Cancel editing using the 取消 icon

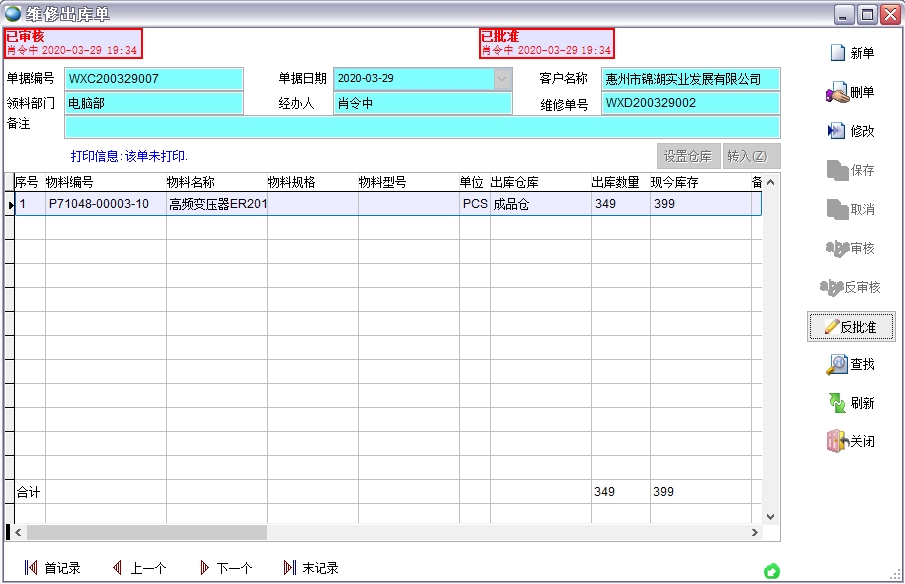(851, 209)
